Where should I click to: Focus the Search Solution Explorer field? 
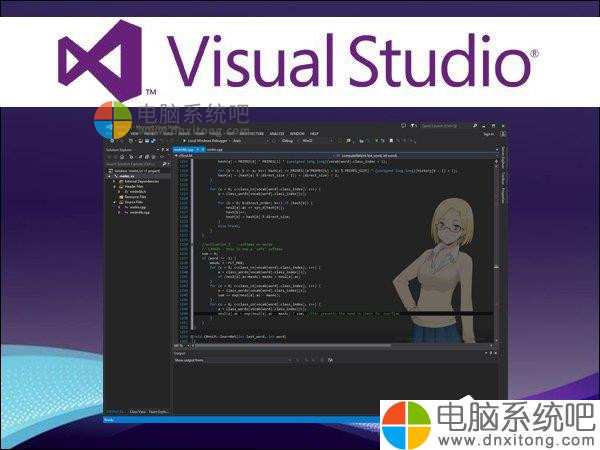point(134,164)
